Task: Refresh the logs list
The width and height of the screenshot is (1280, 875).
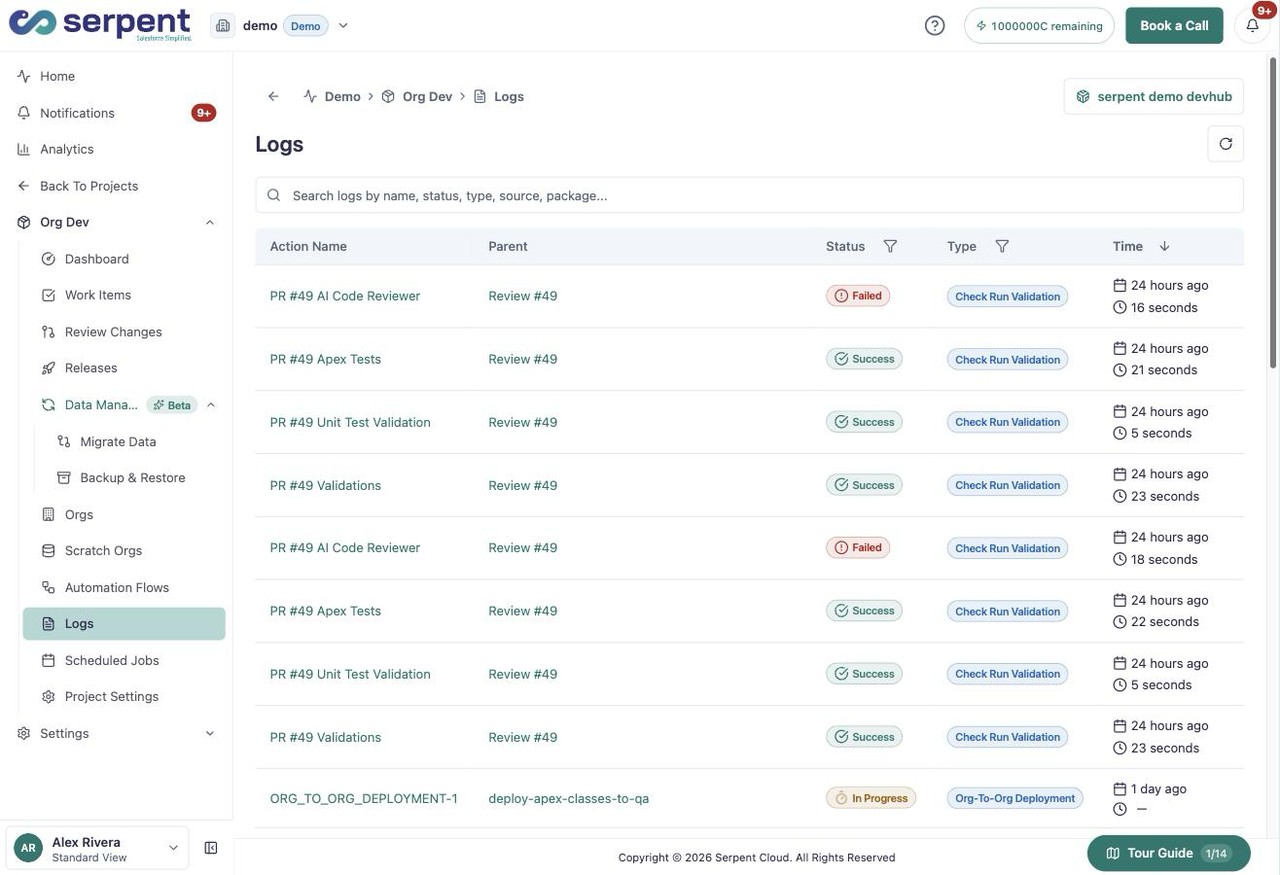Action: pos(1226,144)
